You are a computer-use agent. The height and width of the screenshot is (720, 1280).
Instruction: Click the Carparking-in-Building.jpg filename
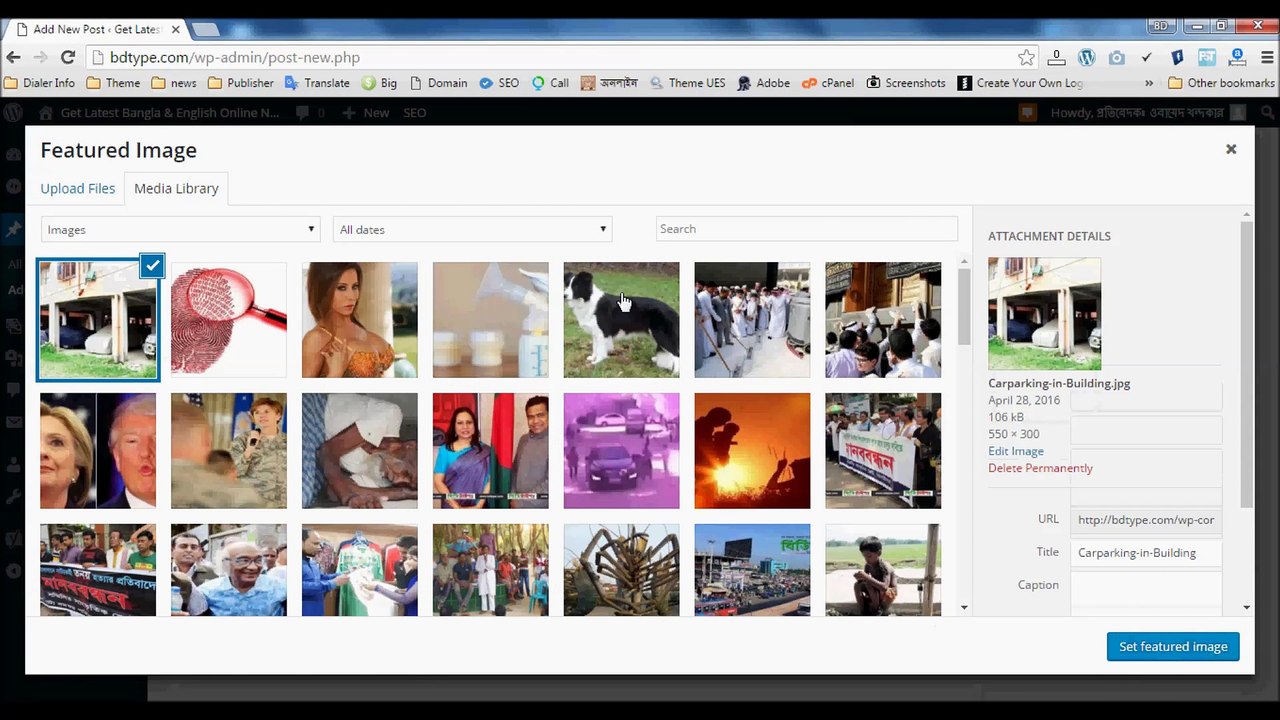(x=1059, y=383)
